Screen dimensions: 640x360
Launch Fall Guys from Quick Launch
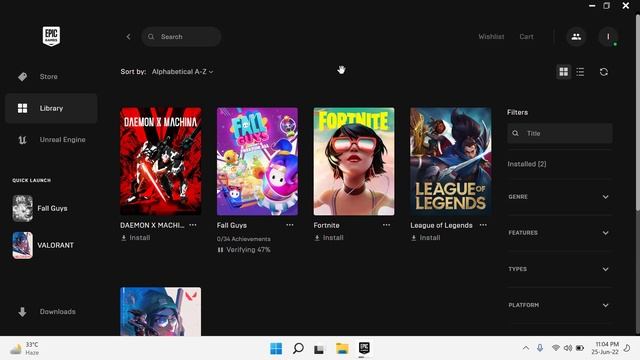pyautogui.click(x=51, y=208)
